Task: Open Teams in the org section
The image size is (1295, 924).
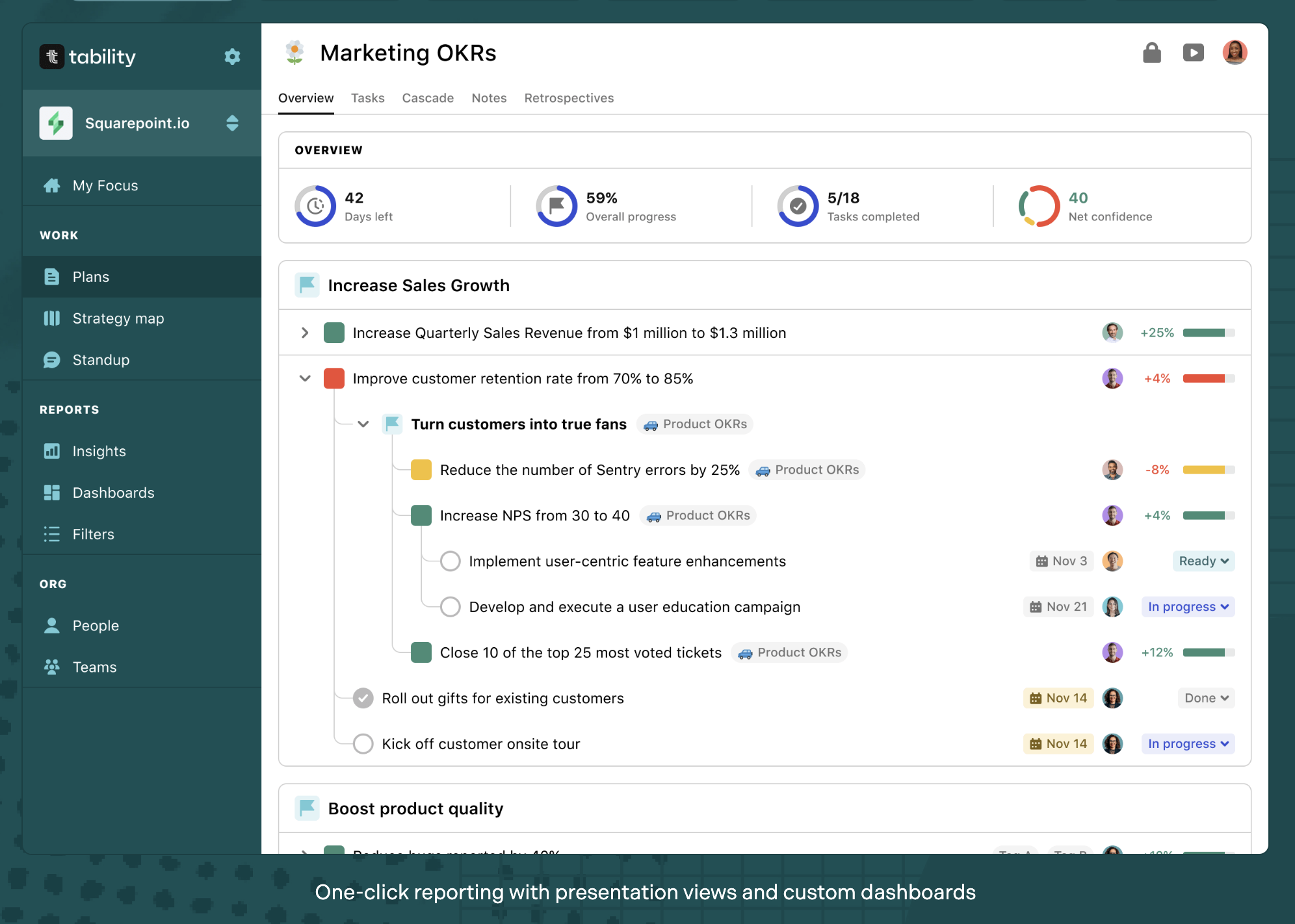Action: [94, 667]
